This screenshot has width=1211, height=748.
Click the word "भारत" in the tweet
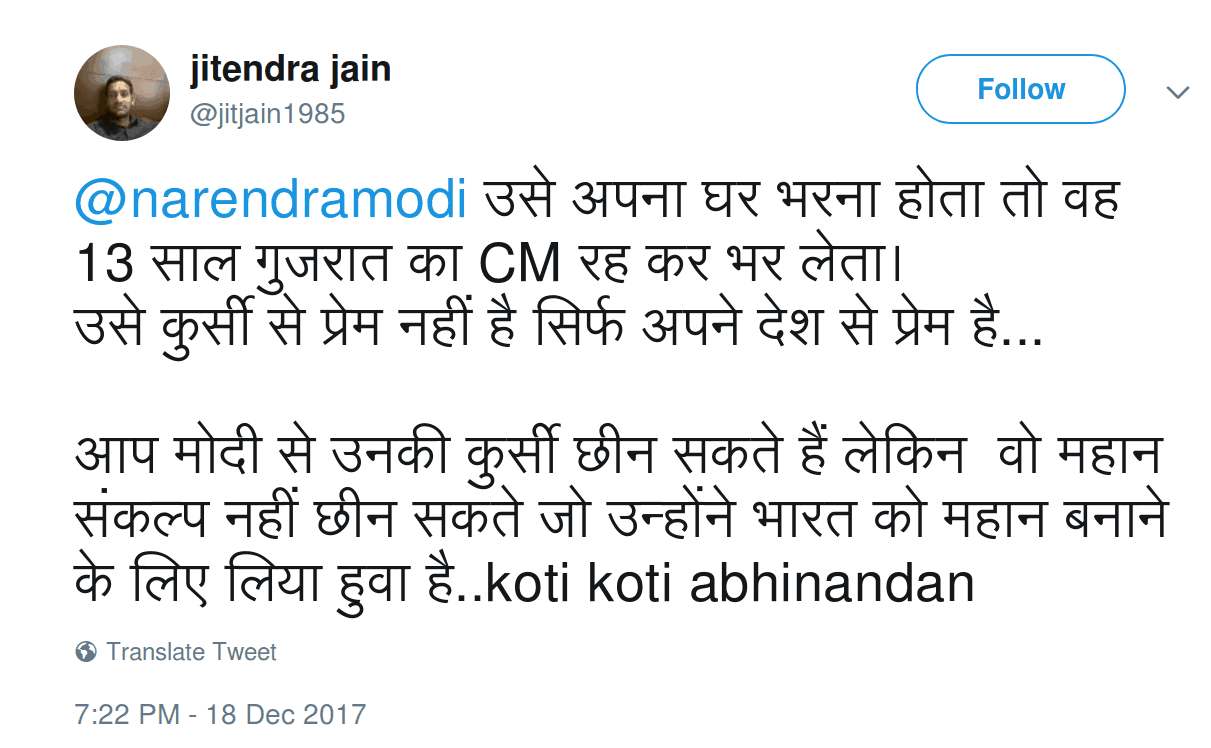pyautogui.click(x=804, y=519)
